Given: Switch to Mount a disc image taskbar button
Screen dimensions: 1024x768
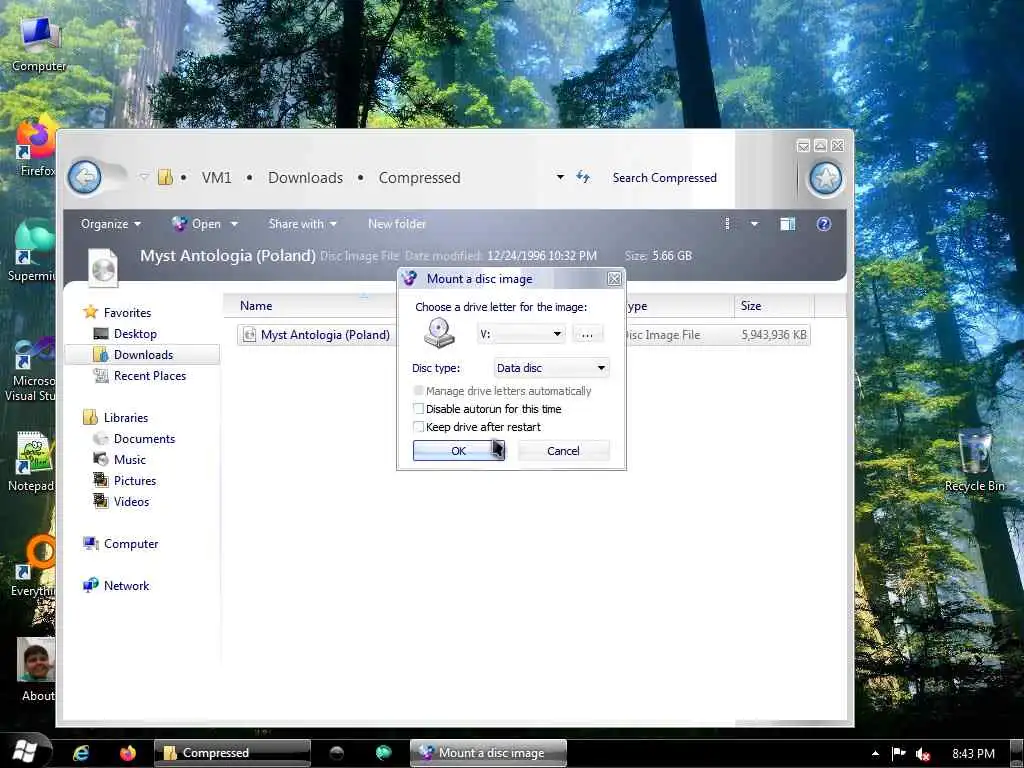Looking at the screenshot, I should coord(488,753).
